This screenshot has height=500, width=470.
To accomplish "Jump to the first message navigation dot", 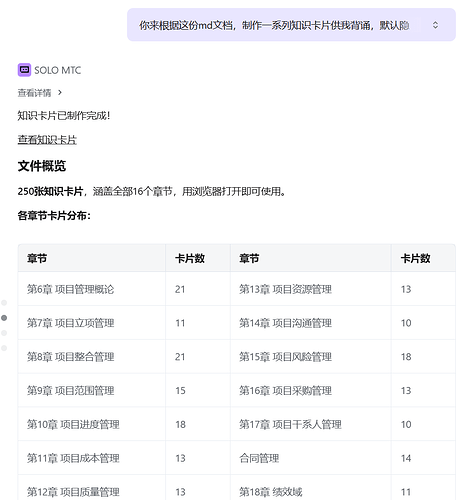I will point(4,303).
